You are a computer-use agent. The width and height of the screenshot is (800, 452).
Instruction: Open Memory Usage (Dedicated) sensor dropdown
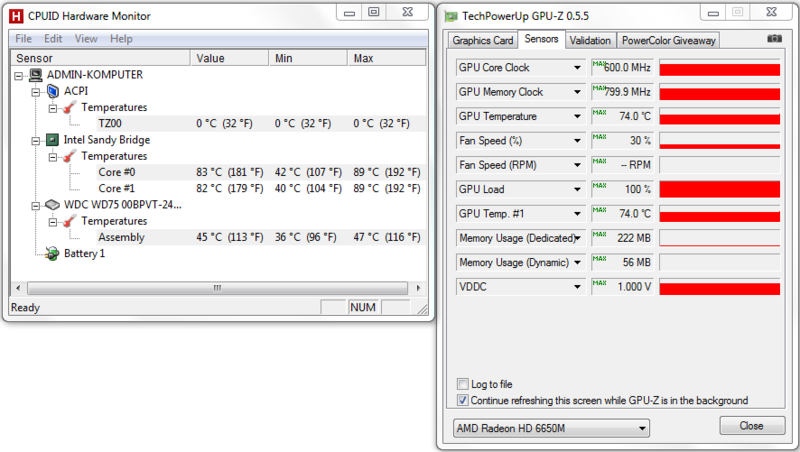pos(577,238)
